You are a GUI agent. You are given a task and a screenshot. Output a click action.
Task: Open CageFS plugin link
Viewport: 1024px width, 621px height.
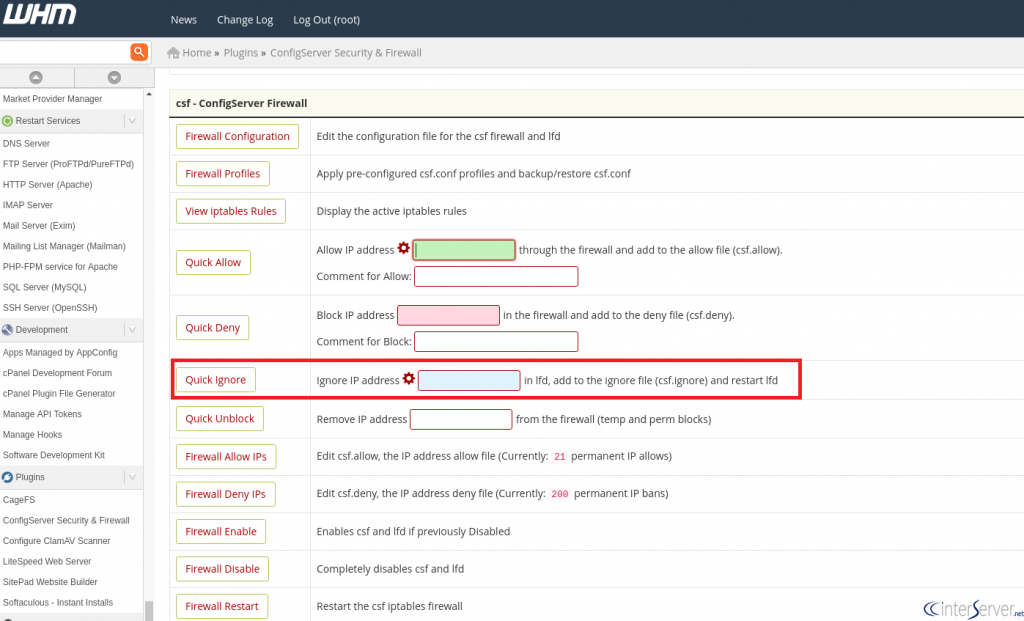tap(19, 500)
